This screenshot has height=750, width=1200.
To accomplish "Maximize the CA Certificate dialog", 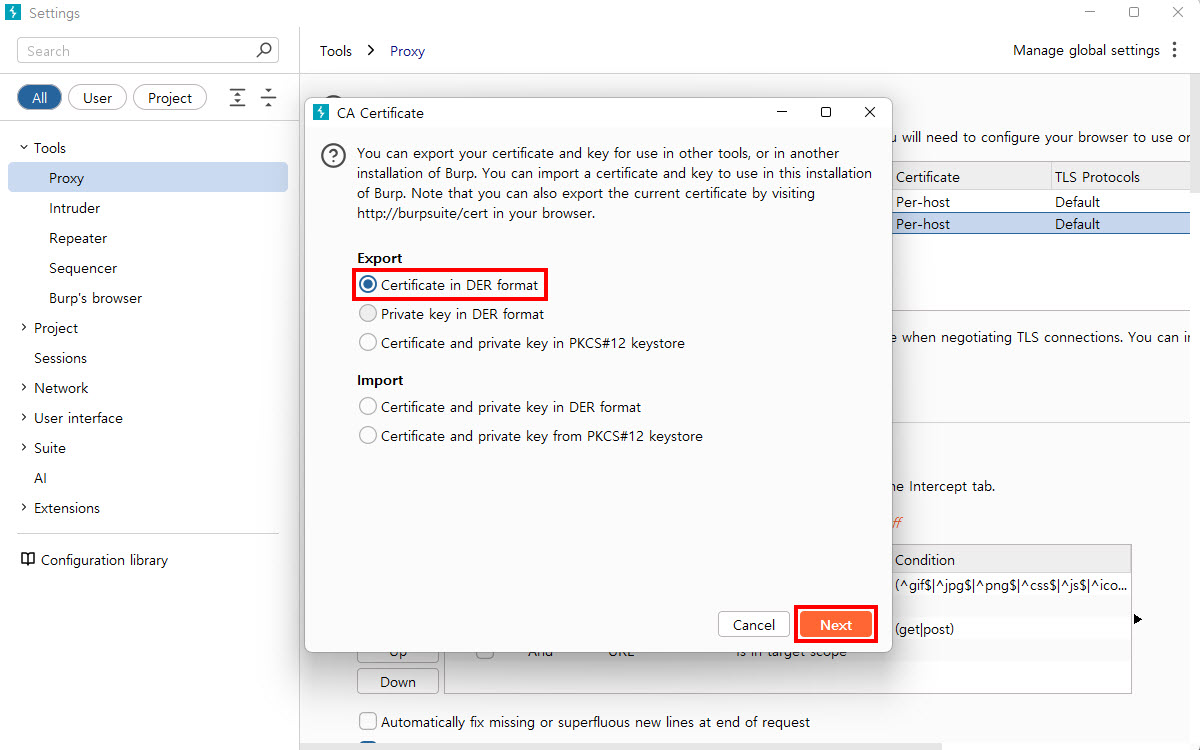I will 826,112.
